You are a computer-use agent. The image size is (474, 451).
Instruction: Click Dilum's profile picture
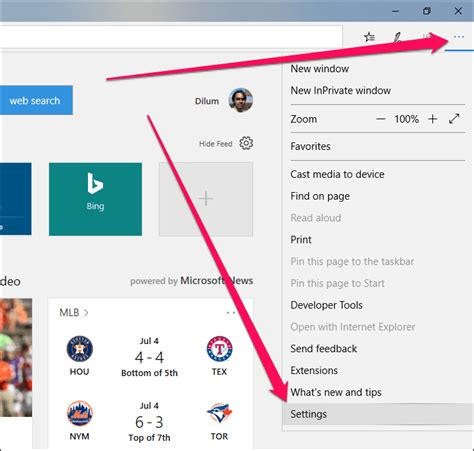coord(240,100)
